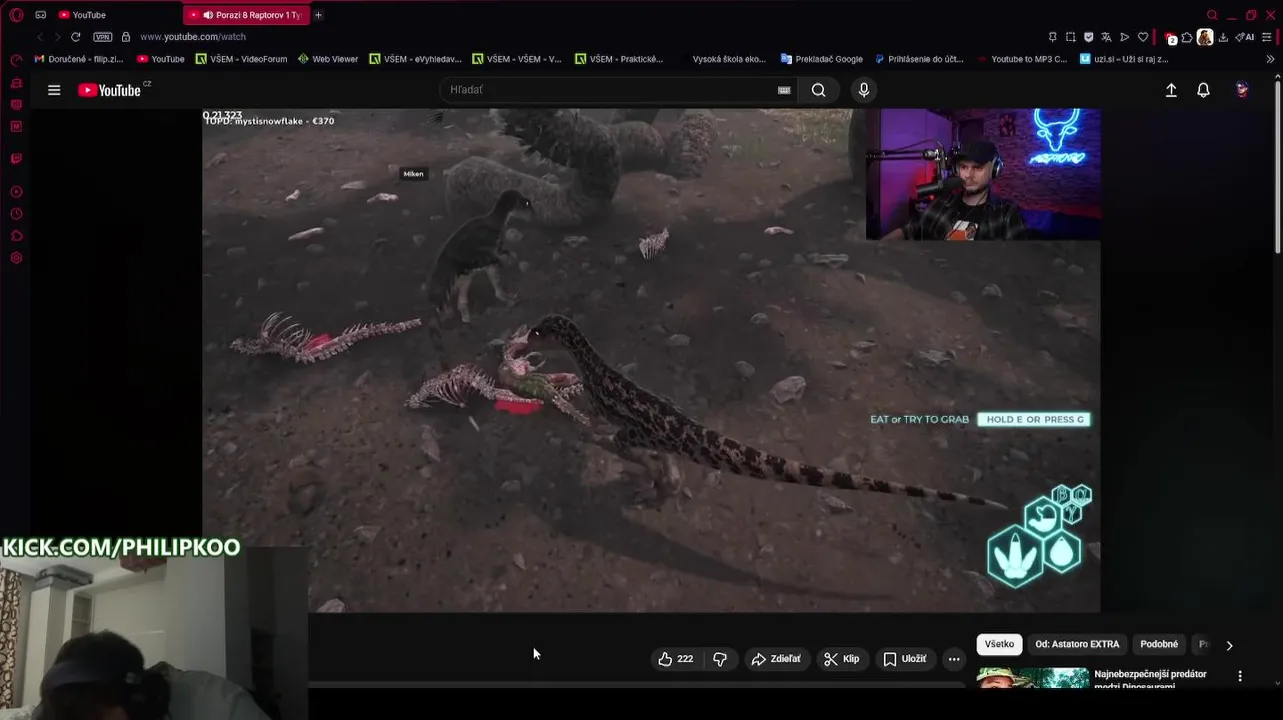
Task: Reload the page
Action: pyautogui.click(x=75, y=37)
